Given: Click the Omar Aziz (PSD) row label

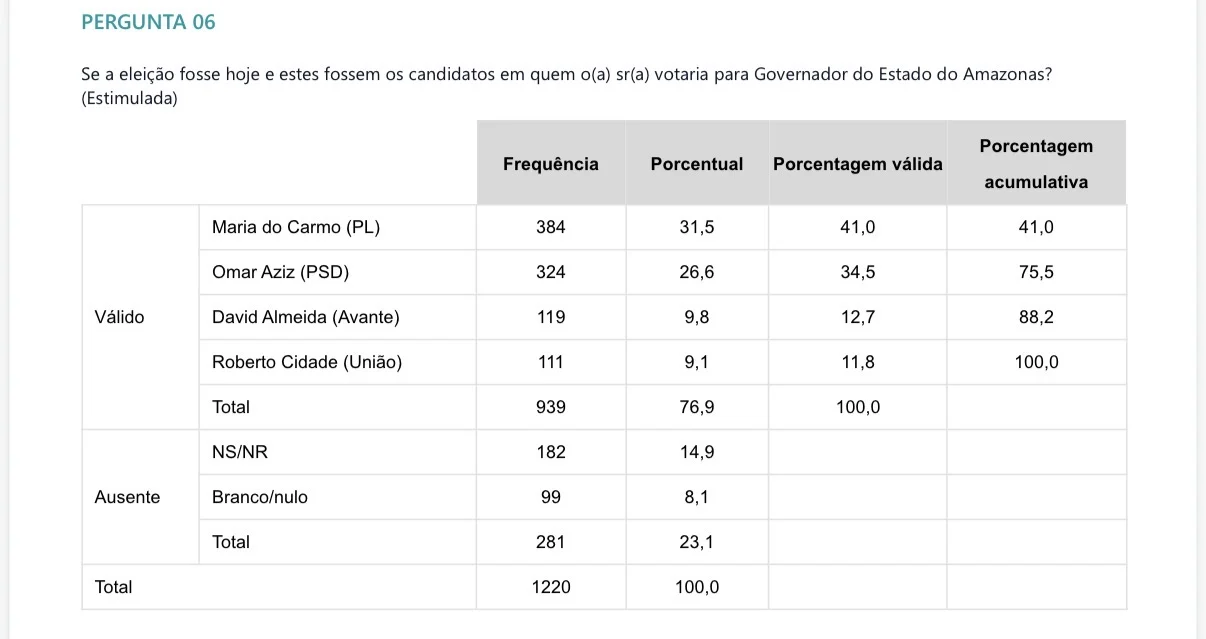Looking at the screenshot, I should (x=280, y=272).
